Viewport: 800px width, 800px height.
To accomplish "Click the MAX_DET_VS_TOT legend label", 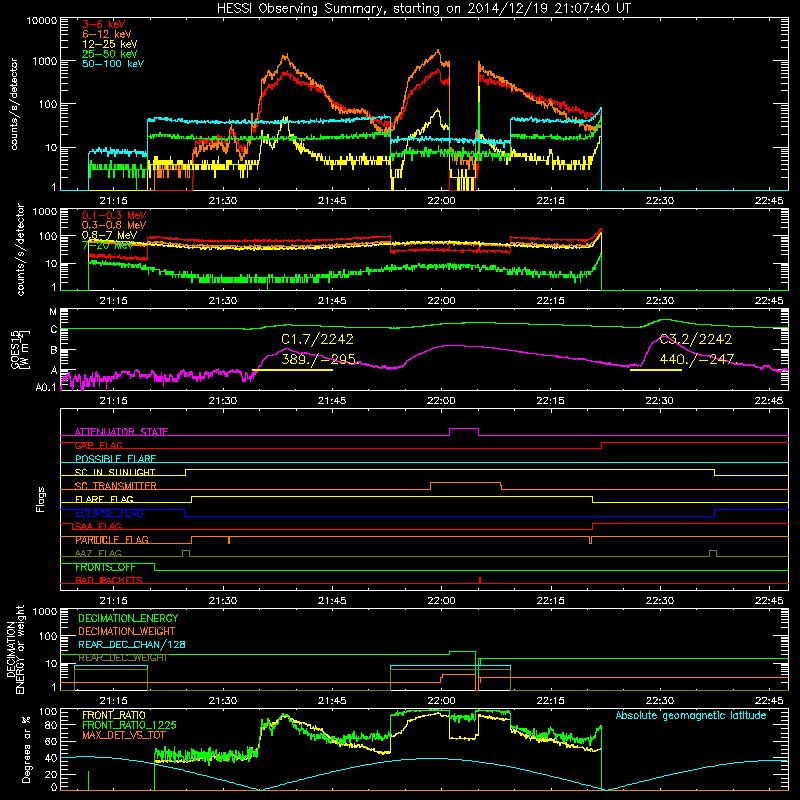I will 123,735.
